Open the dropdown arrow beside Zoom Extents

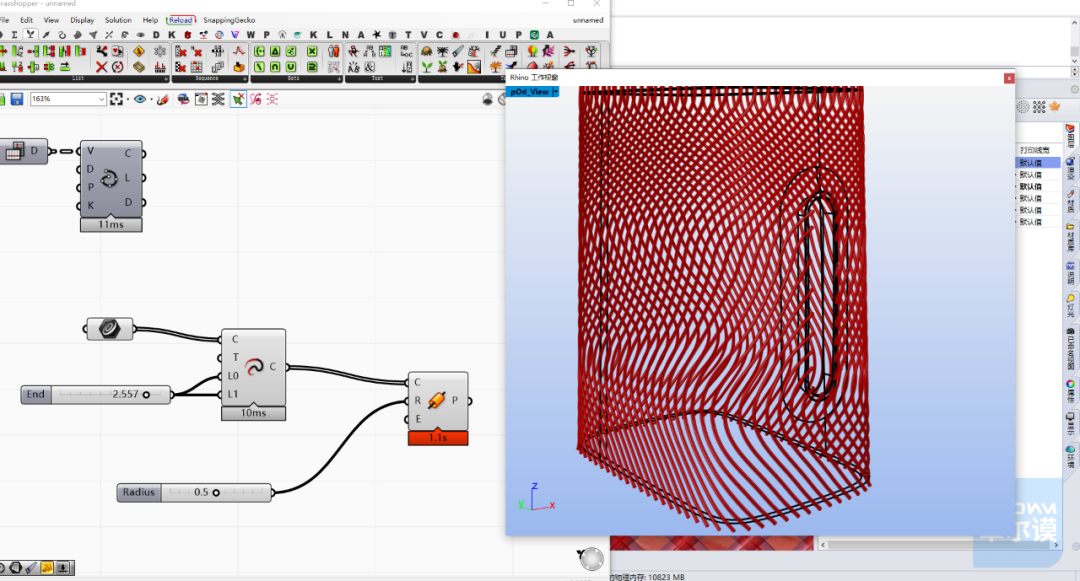pyautogui.click(x=127, y=100)
